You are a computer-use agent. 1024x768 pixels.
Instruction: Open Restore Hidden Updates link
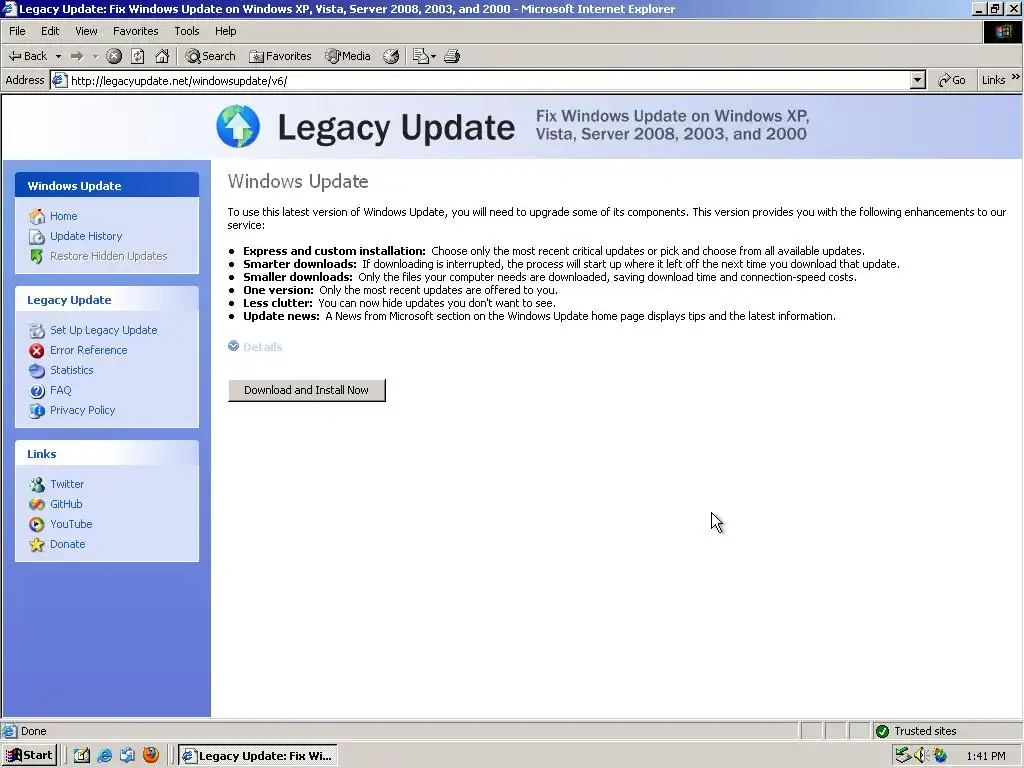pos(108,256)
